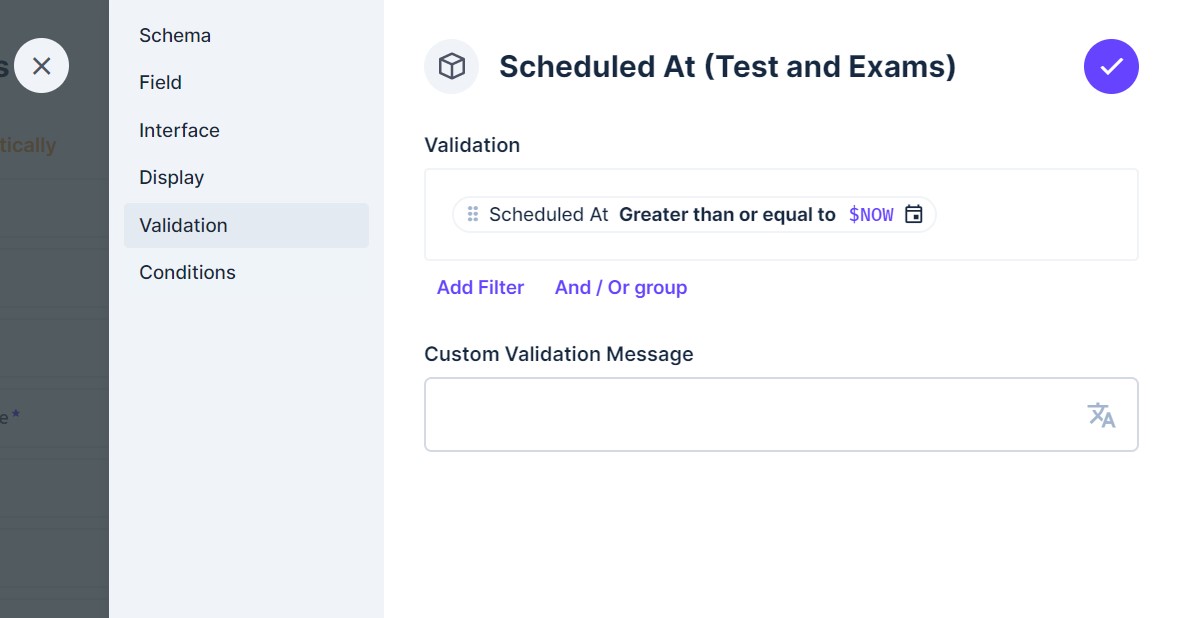Switch to the Conditions section
The image size is (1178, 618).
[187, 272]
